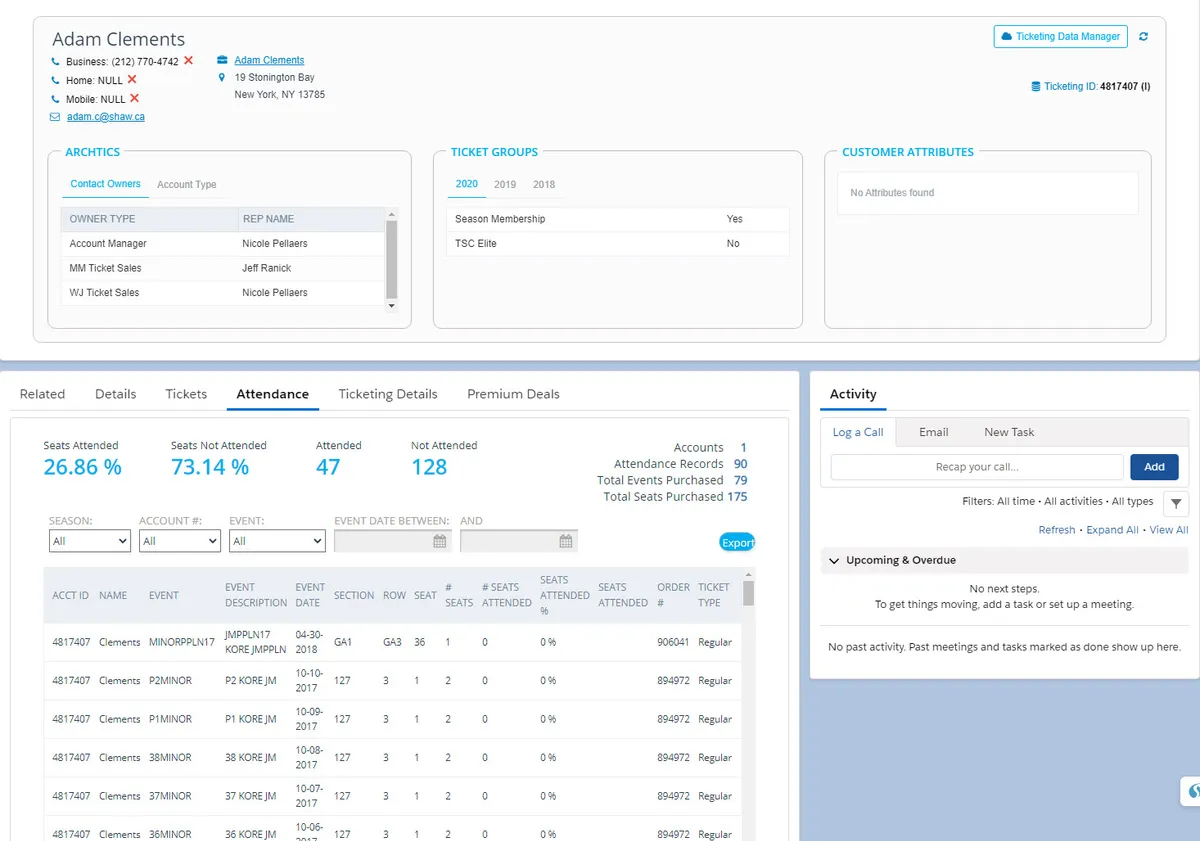The height and width of the screenshot is (841, 1200).
Task: Open the EVENT dropdown filter
Action: point(277,541)
